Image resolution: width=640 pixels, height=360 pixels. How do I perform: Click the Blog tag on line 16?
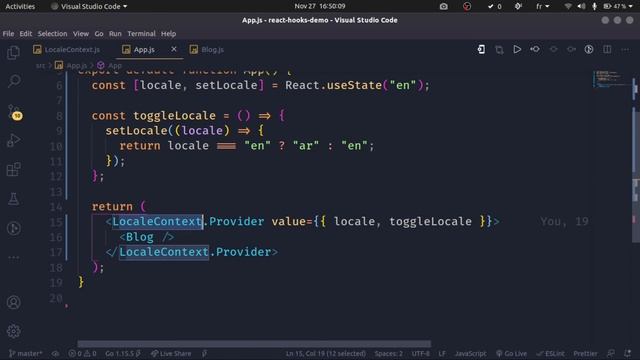pos(140,237)
